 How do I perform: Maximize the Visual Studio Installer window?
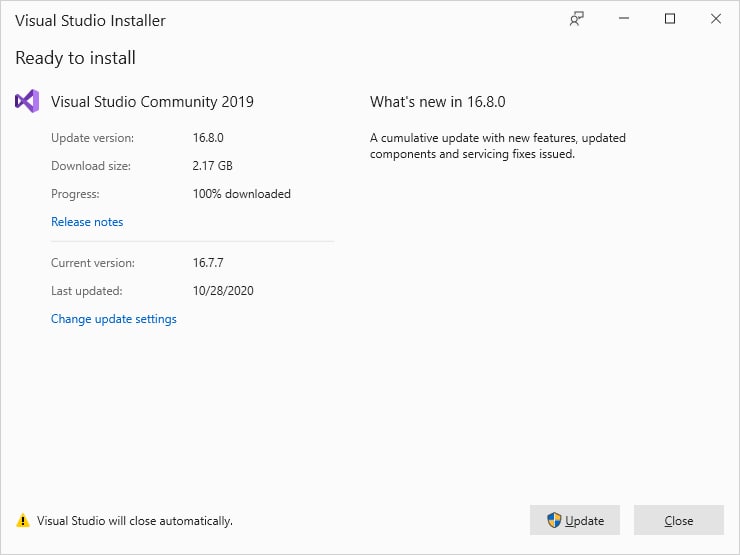(670, 19)
